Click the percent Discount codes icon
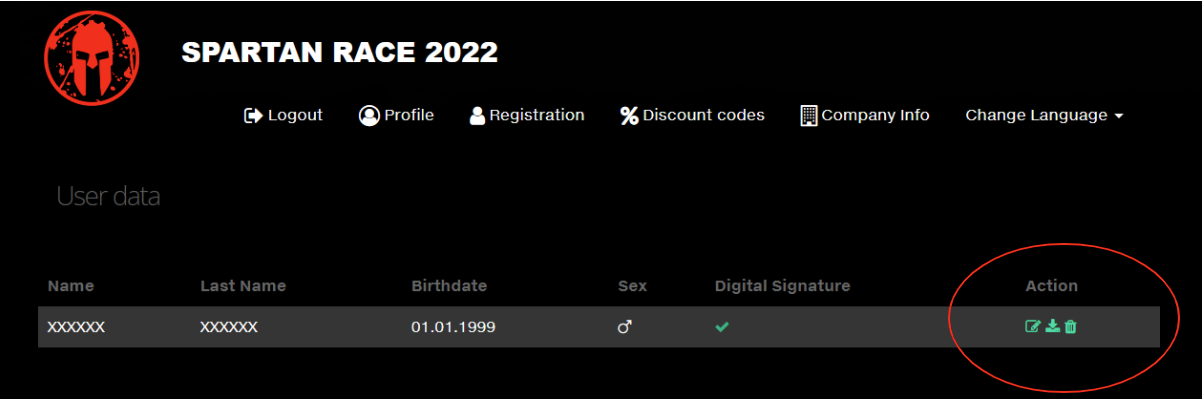Image resolution: width=1202 pixels, height=400 pixels. pyautogui.click(x=629, y=116)
